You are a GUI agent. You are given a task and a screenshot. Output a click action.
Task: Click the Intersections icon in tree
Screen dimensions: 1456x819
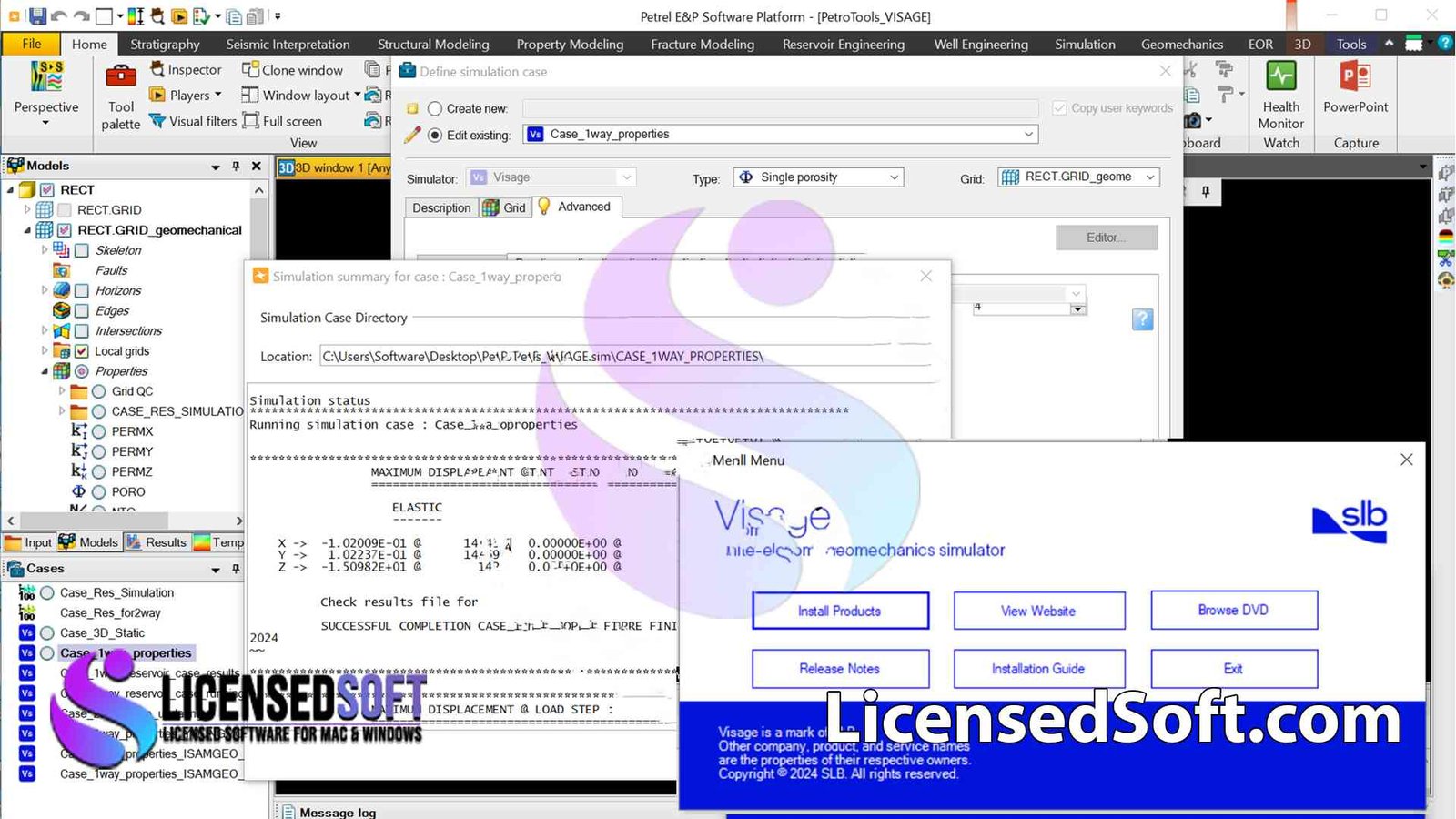tap(62, 330)
